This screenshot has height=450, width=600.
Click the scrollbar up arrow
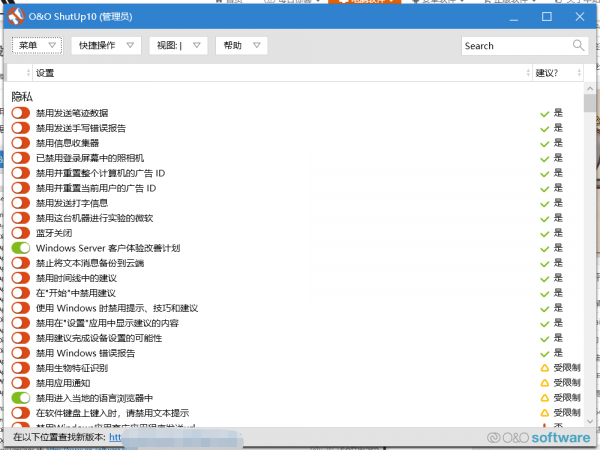(590, 88)
